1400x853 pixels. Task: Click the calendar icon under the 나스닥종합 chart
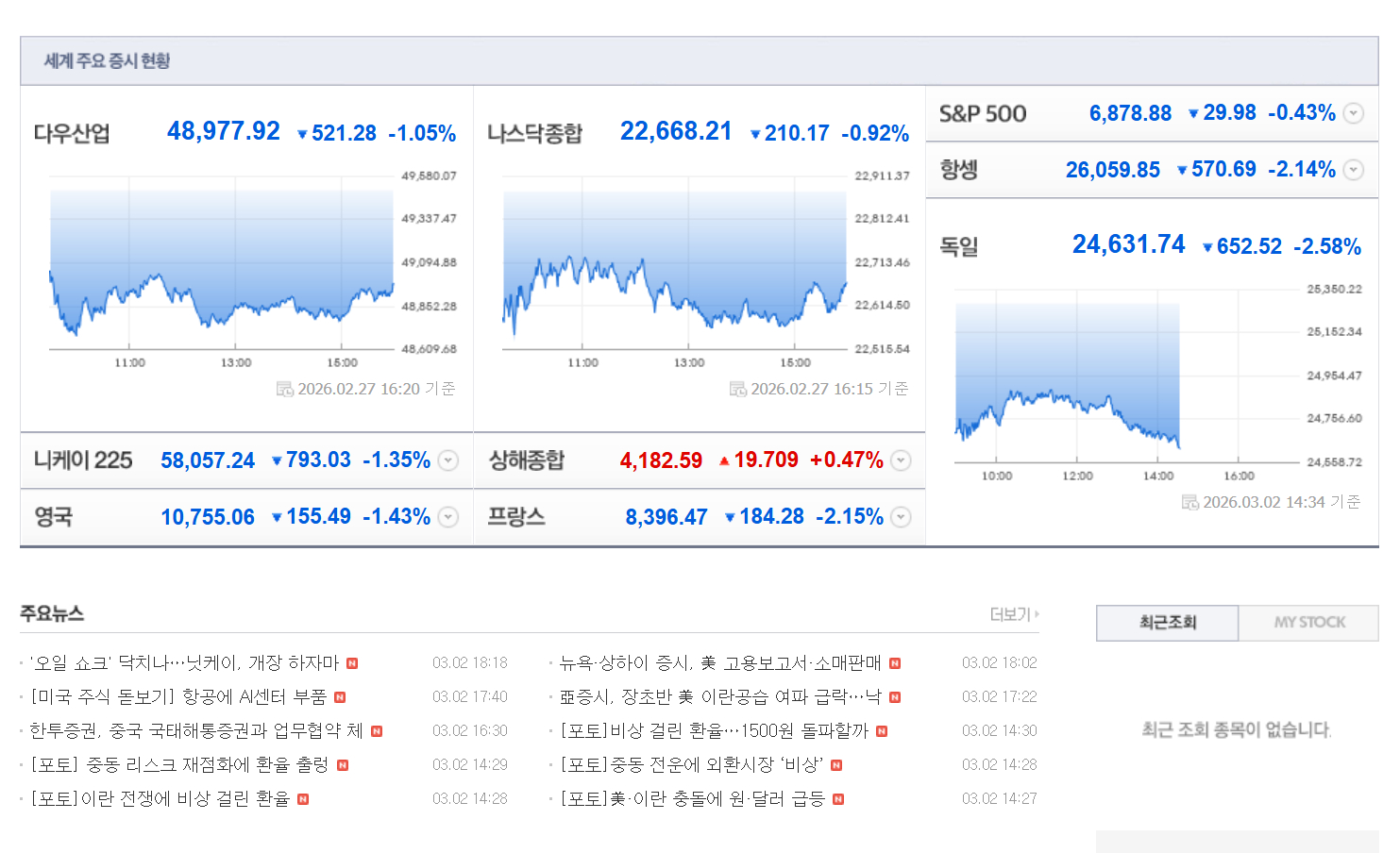coord(737,389)
